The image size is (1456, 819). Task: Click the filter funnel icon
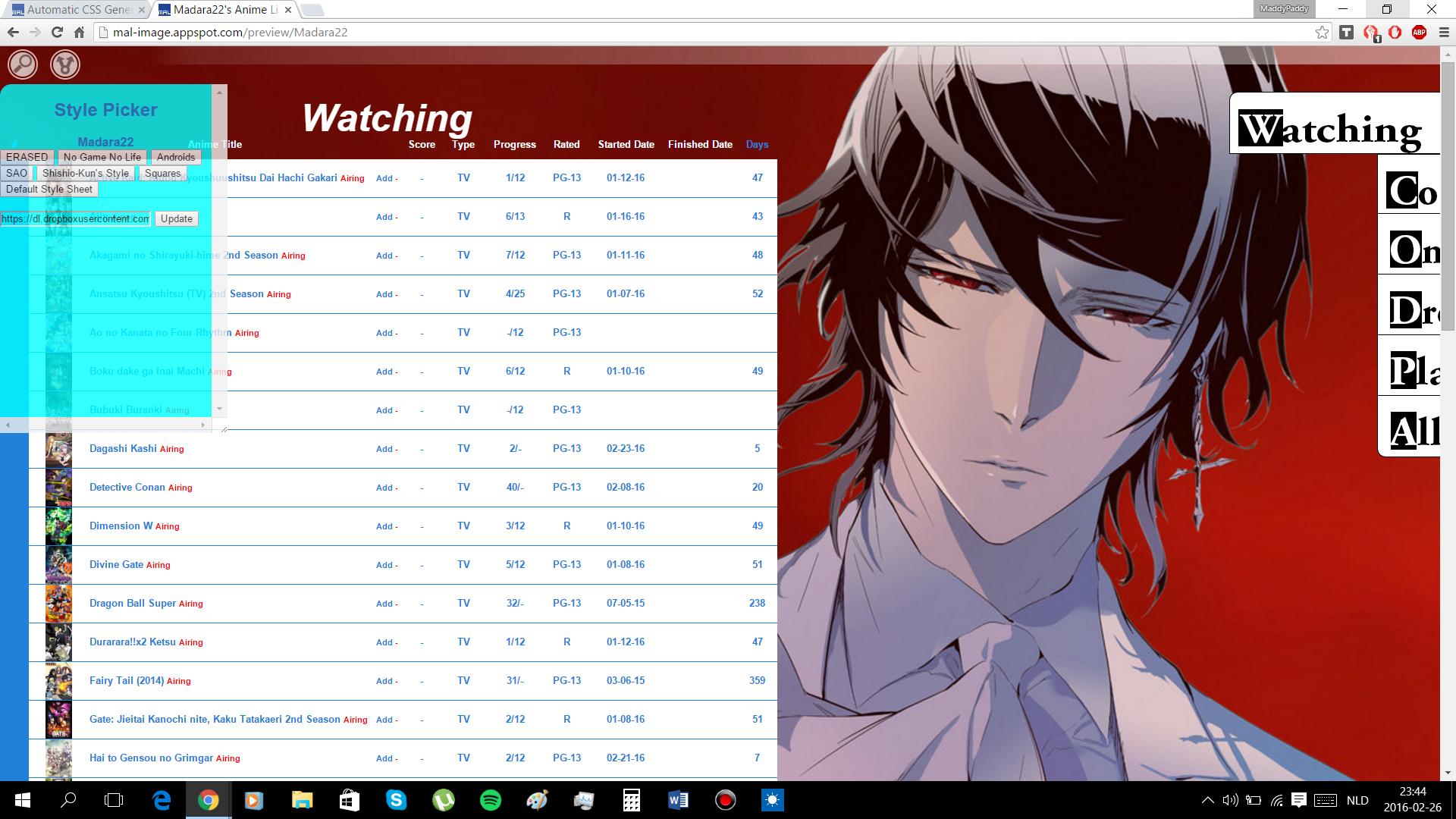[x=65, y=64]
